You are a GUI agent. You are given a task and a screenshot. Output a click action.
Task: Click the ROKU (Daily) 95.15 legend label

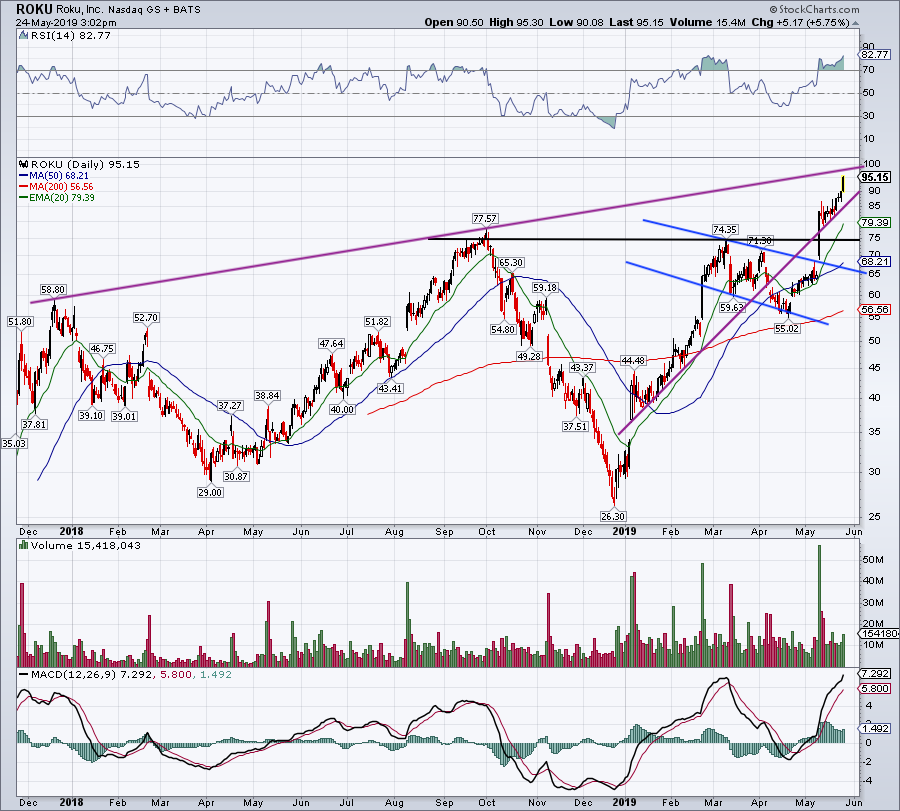pos(85,164)
